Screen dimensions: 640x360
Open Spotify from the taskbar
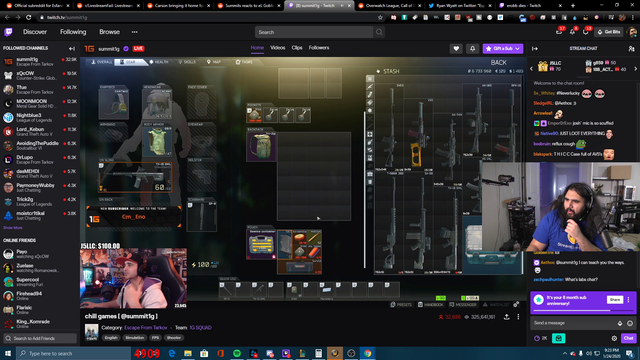[237, 353]
